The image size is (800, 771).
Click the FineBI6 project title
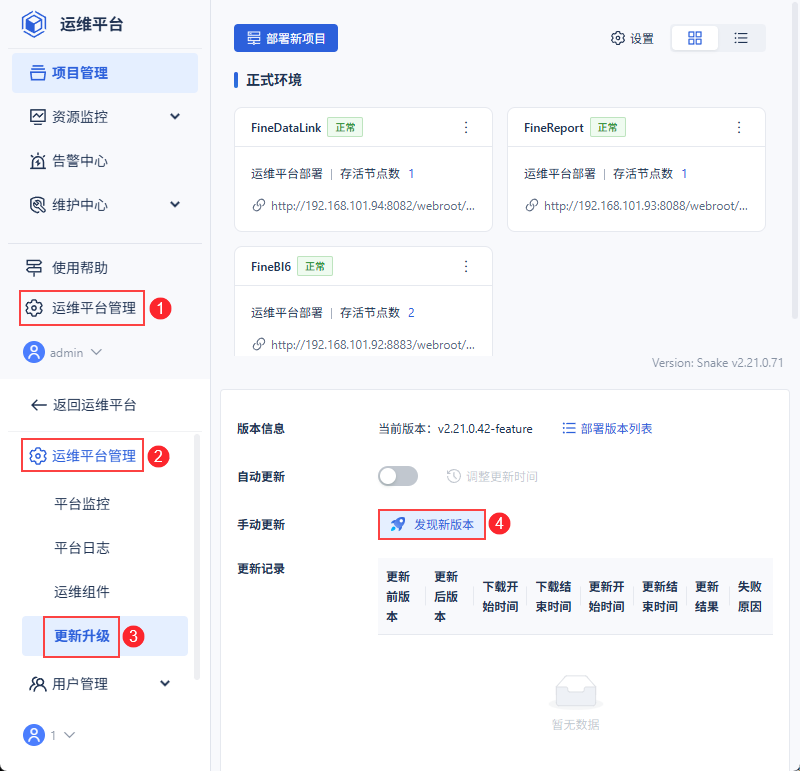271,266
